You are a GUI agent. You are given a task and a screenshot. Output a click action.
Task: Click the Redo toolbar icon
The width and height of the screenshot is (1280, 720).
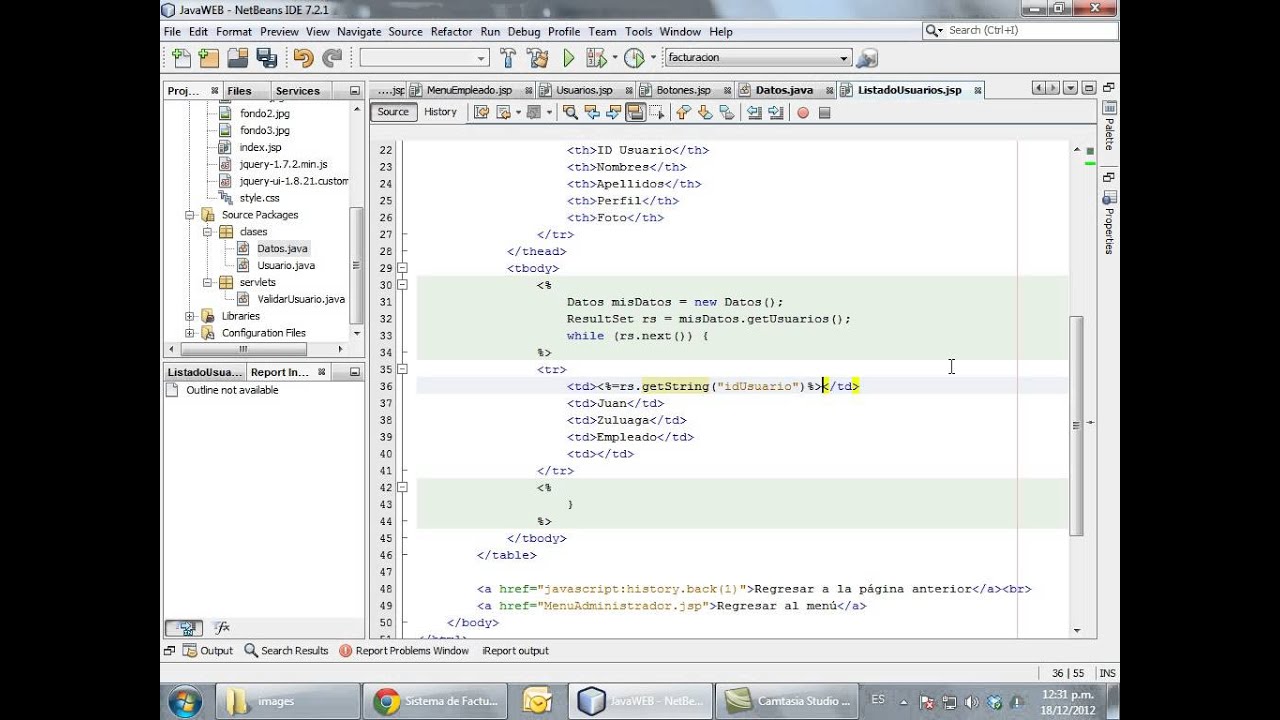tap(332, 58)
